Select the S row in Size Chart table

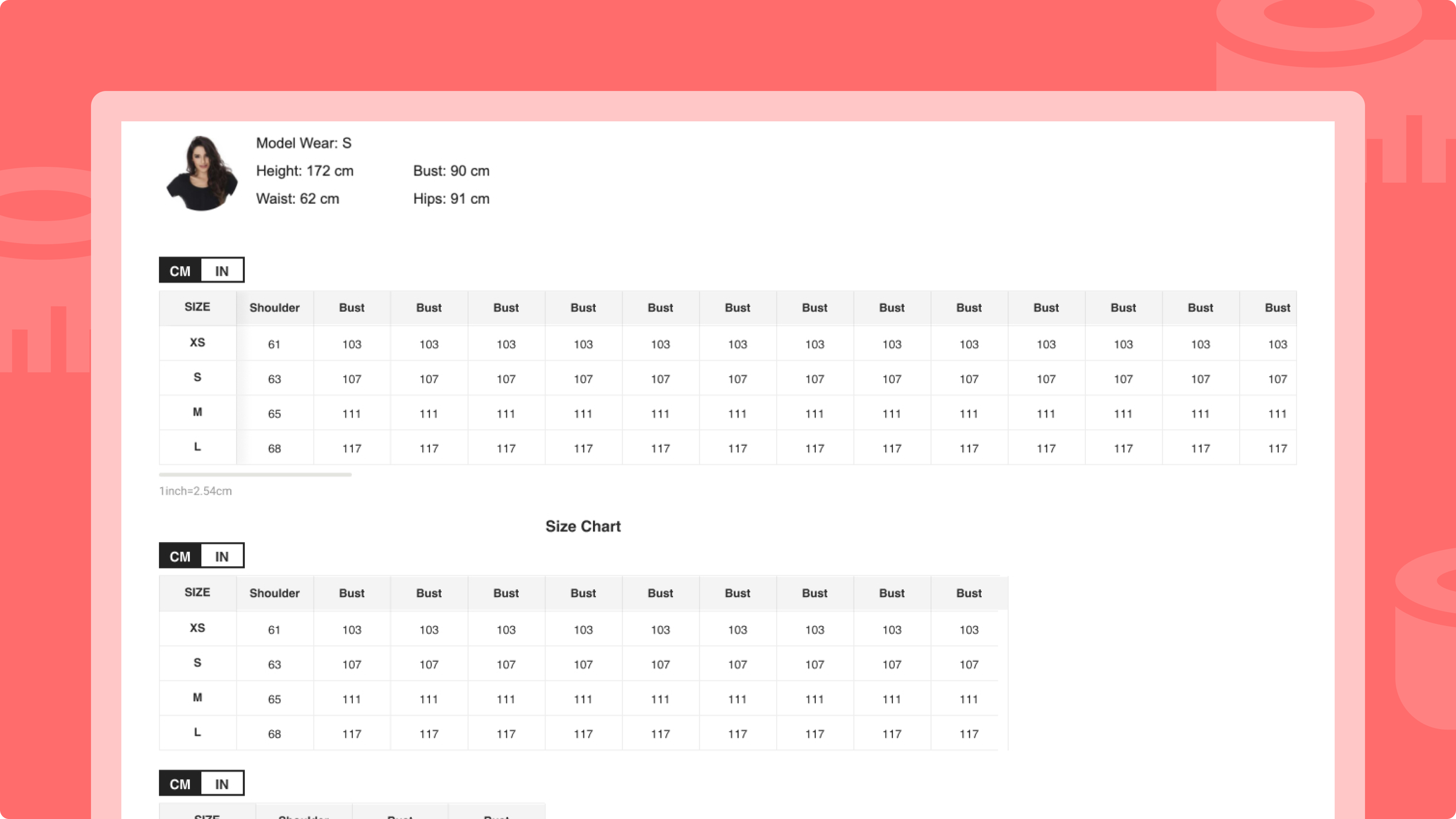(x=197, y=662)
